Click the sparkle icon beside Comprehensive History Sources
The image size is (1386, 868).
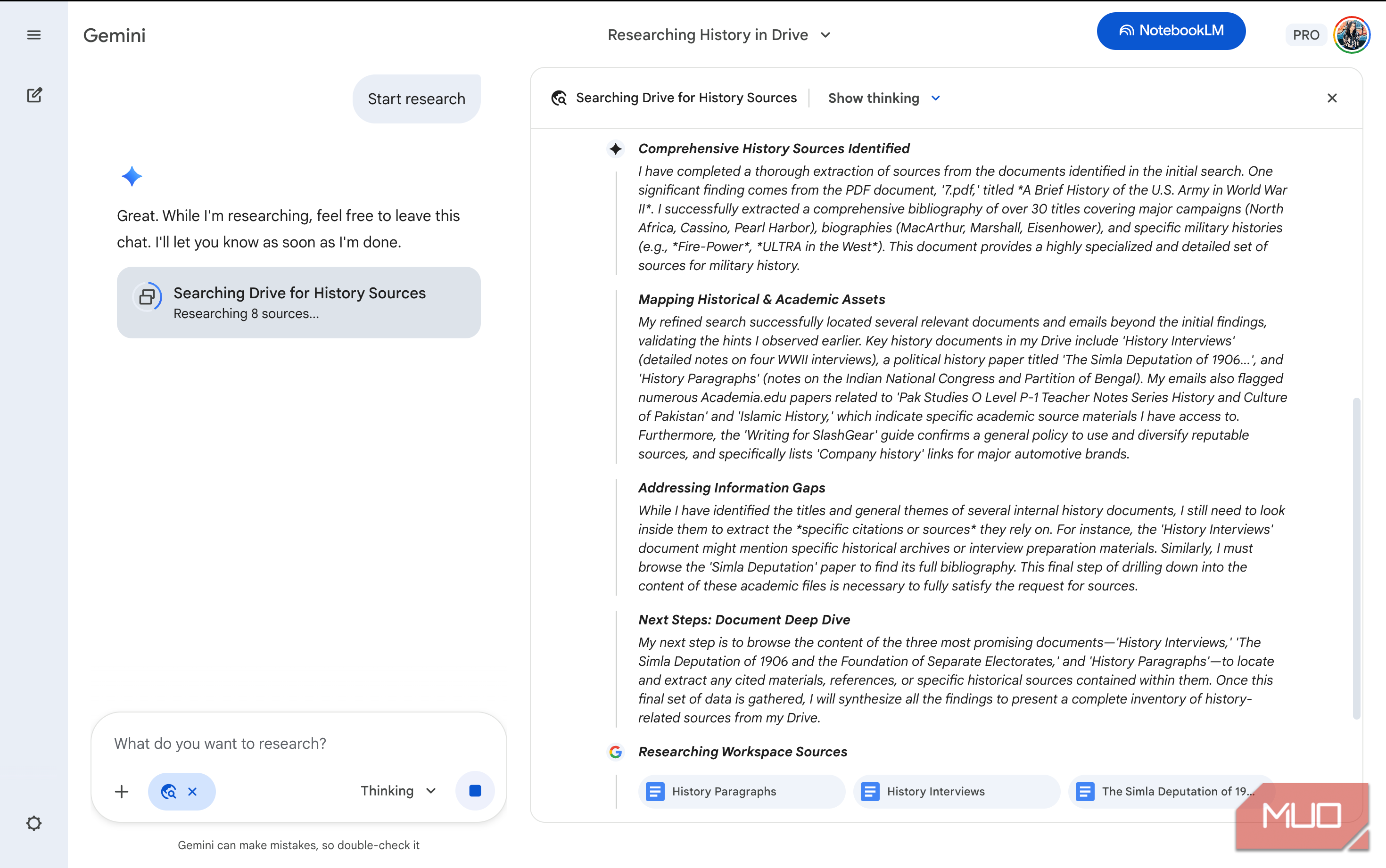click(x=616, y=149)
